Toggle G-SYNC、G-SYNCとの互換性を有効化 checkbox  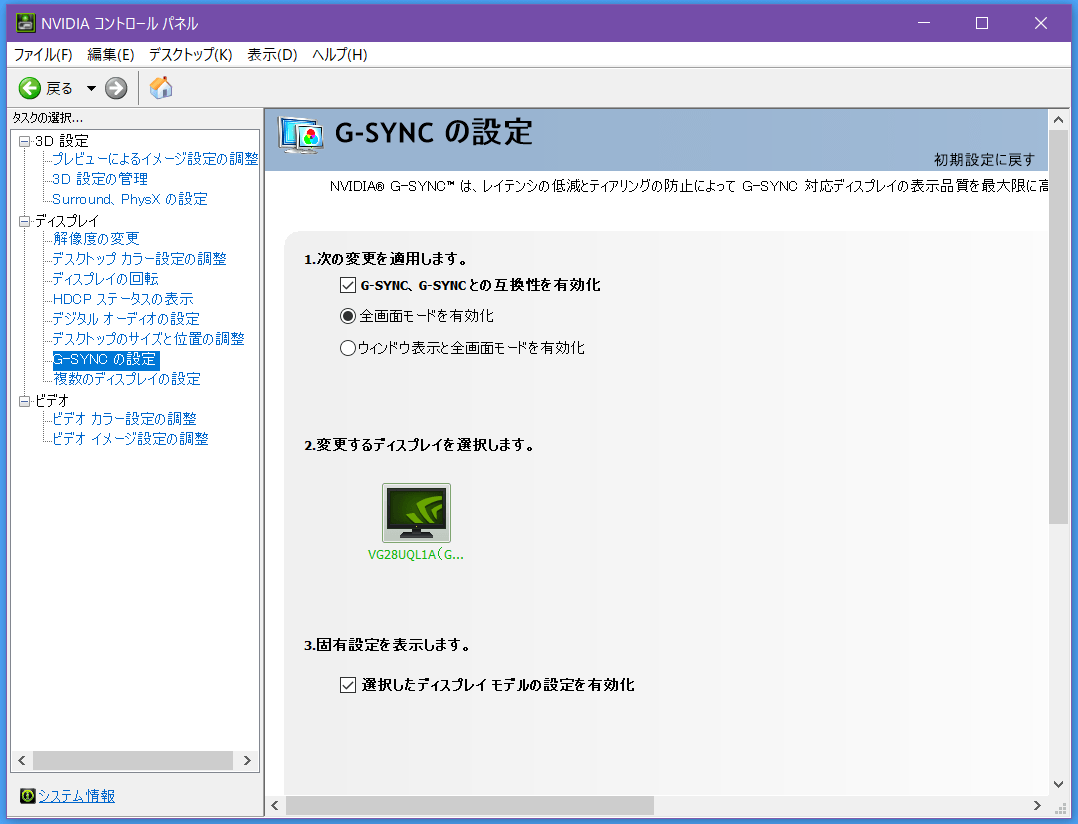[348, 285]
